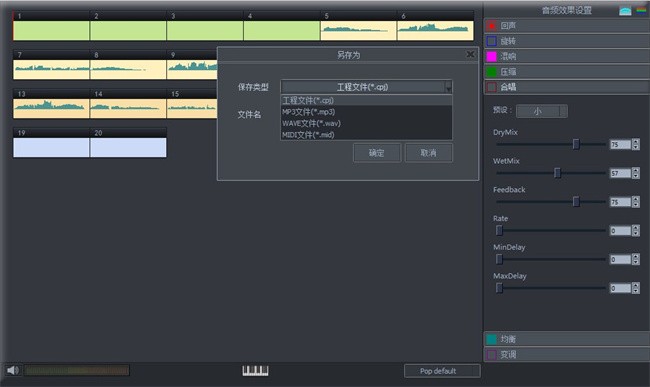
Task: Select pattern block number 19
Action: tap(51, 143)
